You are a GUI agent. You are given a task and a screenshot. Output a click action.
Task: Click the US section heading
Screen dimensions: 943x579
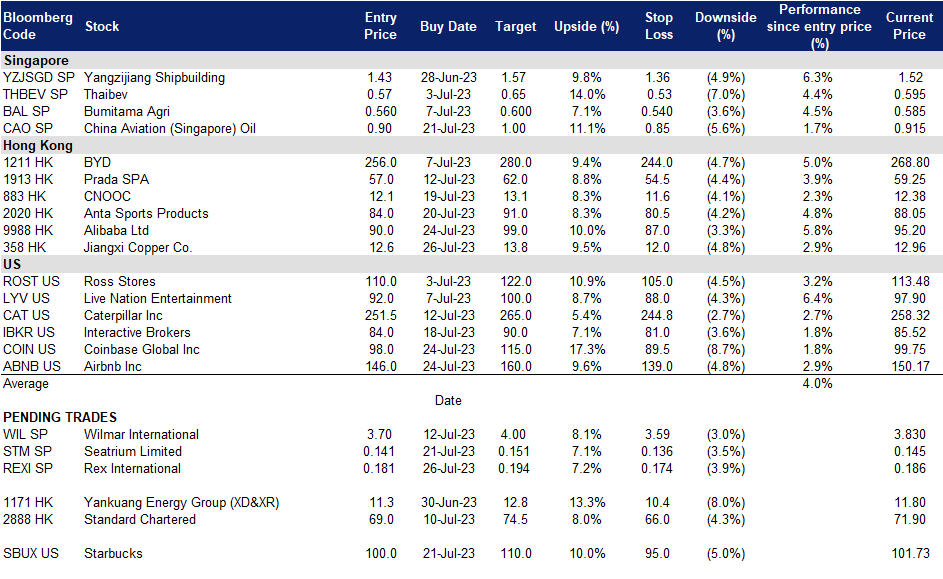point(12,265)
